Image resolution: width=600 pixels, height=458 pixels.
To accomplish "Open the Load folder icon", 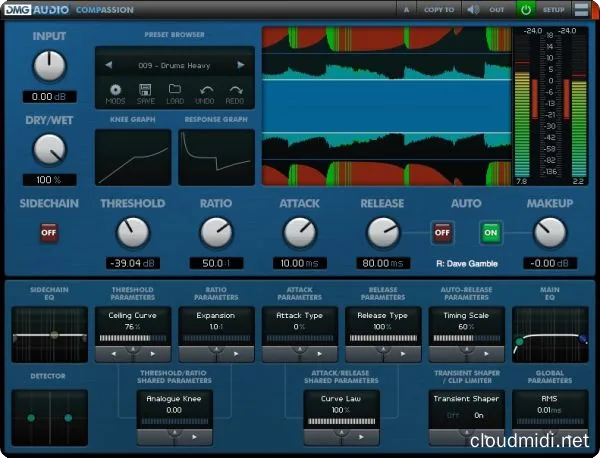I will click(175, 89).
